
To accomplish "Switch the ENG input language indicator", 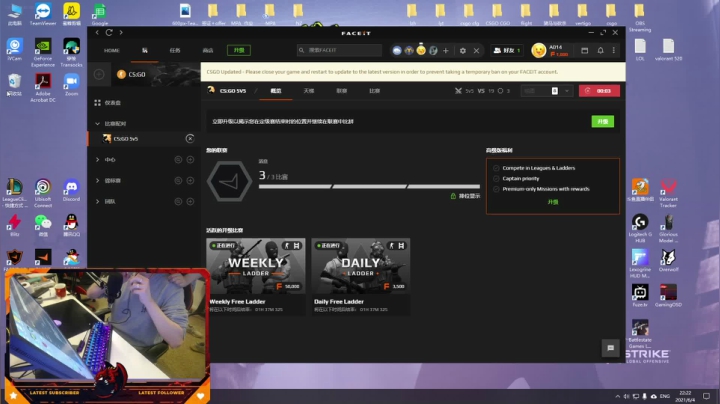I will [664, 396].
